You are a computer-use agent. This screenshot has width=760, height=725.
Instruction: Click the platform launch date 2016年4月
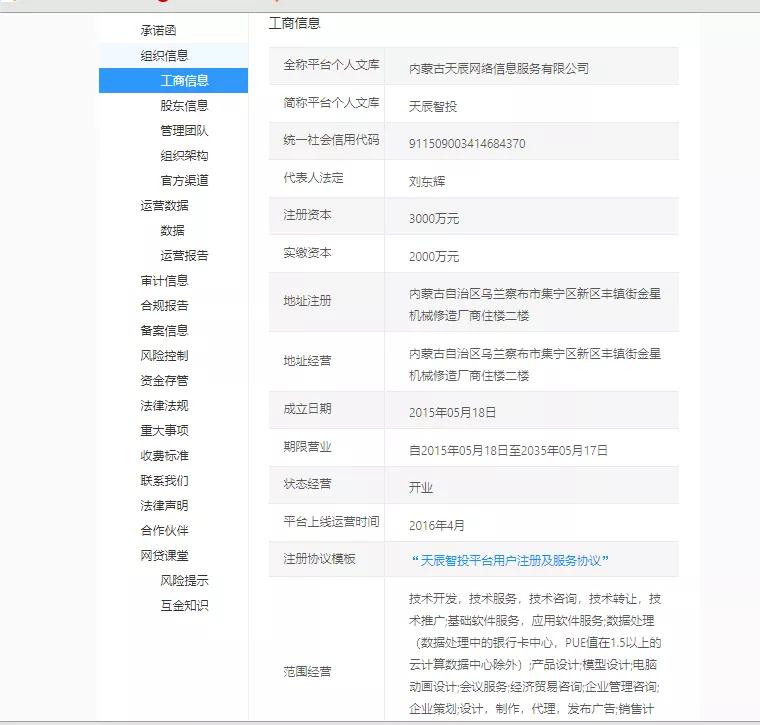pyautogui.click(x=437, y=525)
